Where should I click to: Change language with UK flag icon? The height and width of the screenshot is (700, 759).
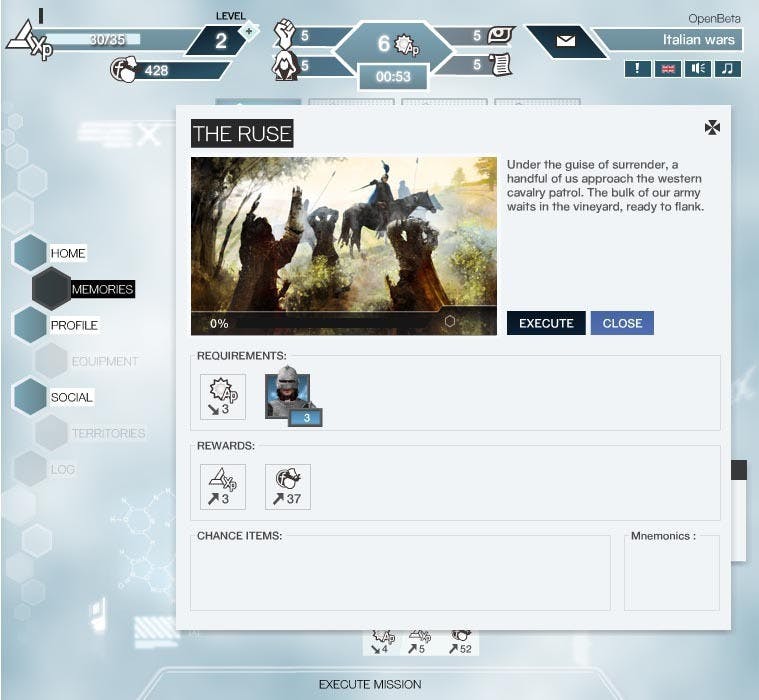pos(668,69)
